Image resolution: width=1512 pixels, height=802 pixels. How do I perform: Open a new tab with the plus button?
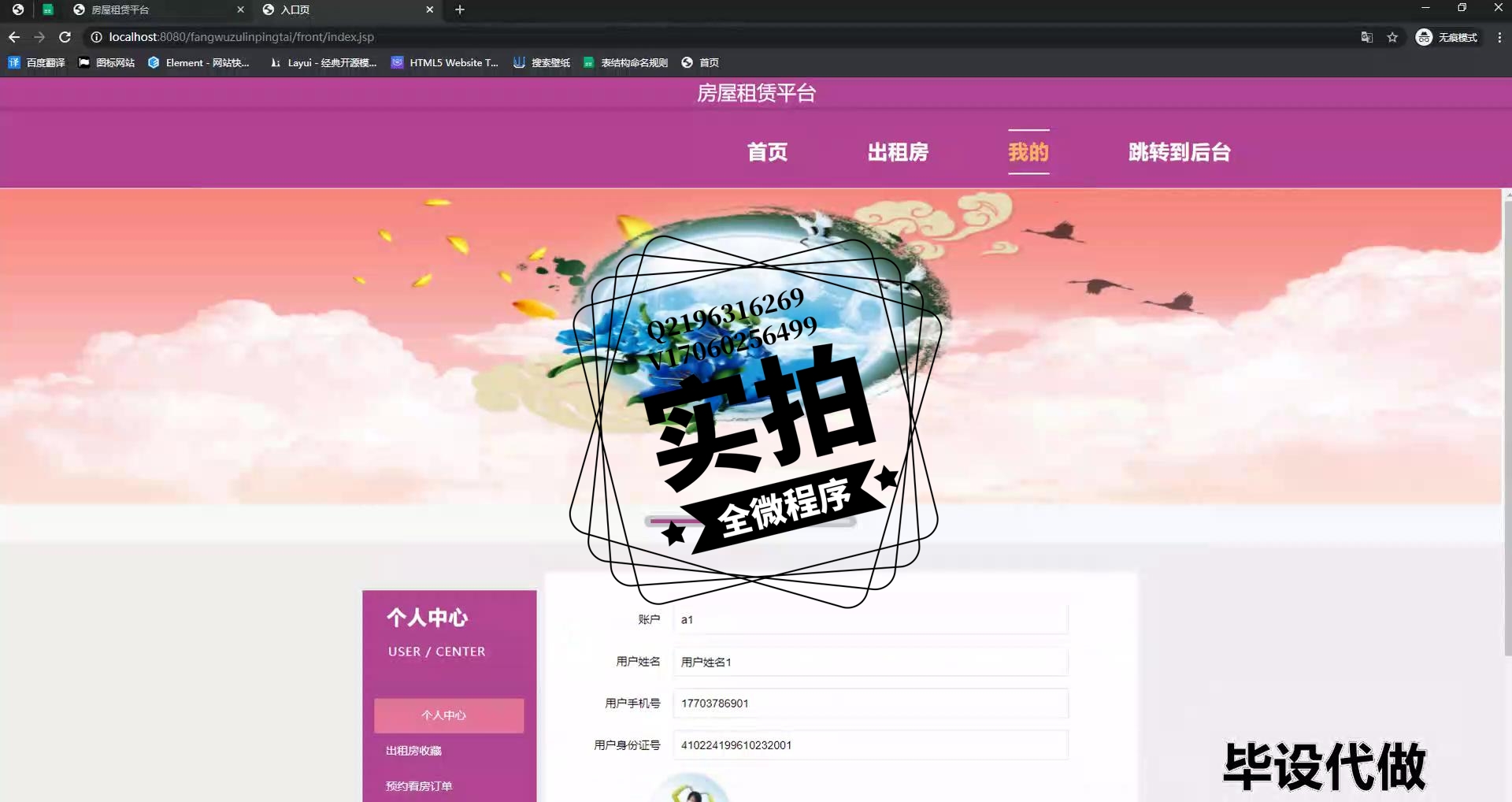(460, 9)
